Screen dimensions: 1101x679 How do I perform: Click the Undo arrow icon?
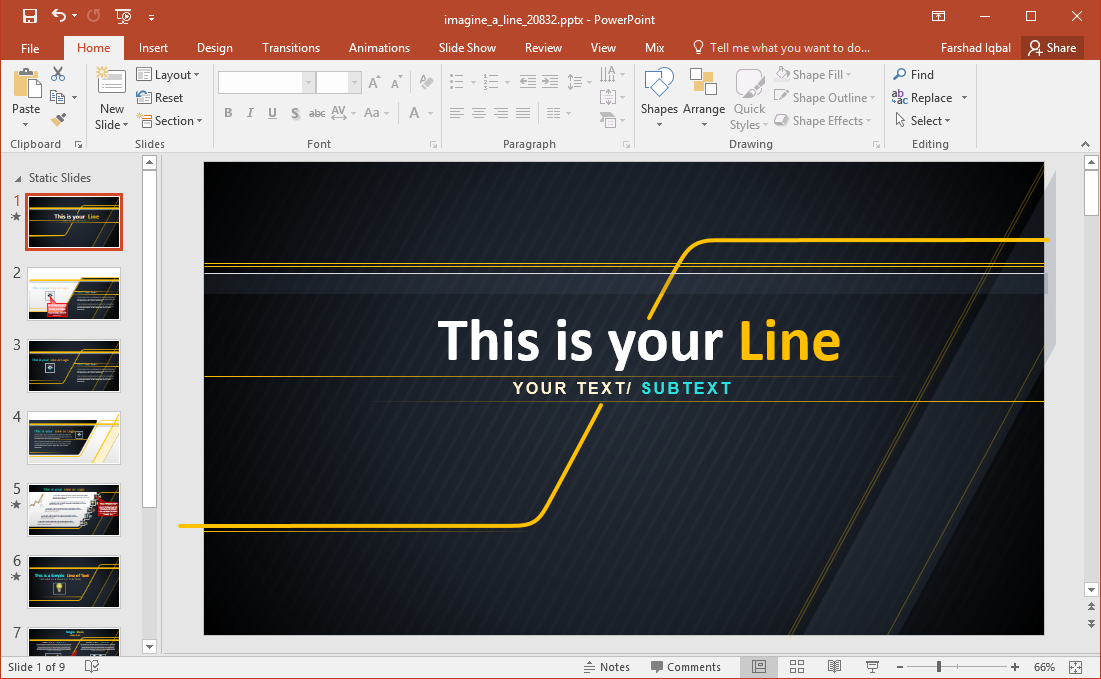tap(59, 15)
